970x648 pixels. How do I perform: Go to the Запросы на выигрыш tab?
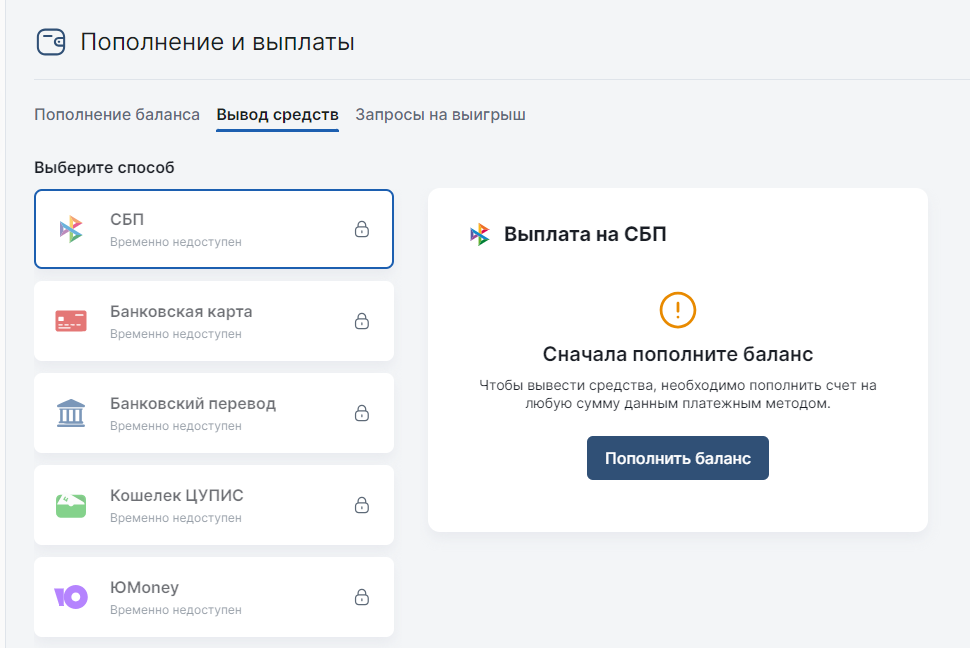pyautogui.click(x=440, y=114)
